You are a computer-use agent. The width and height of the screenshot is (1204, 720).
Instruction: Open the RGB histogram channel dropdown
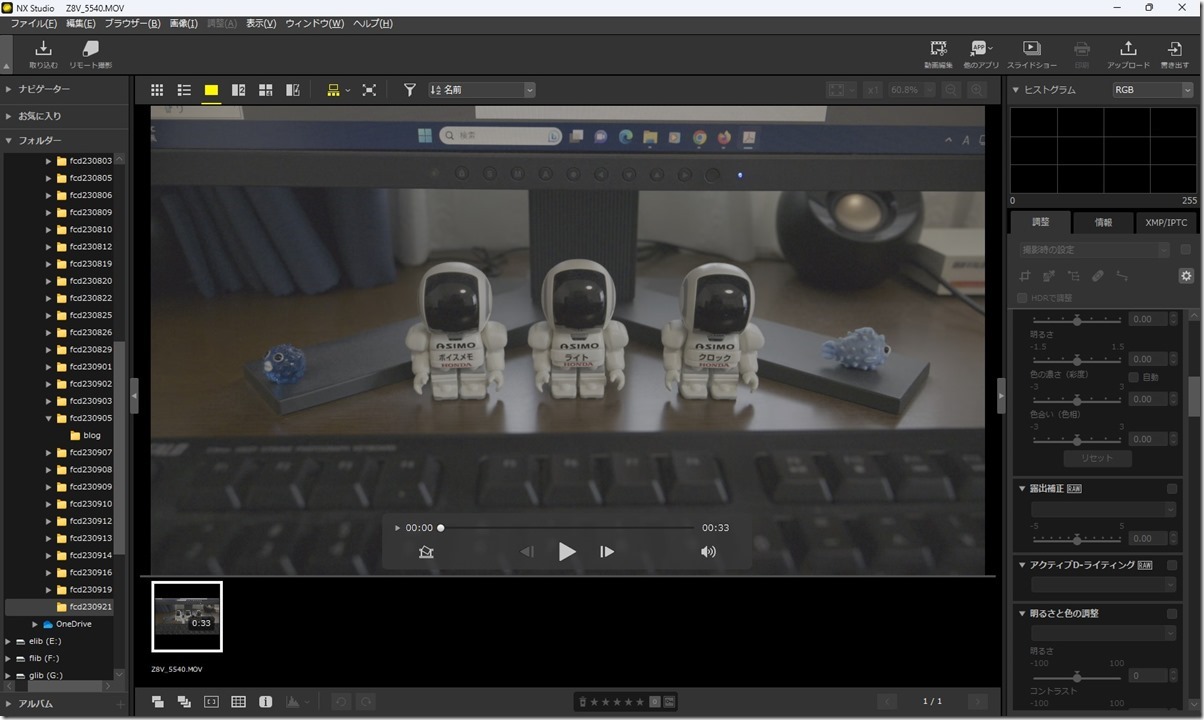click(1153, 90)
